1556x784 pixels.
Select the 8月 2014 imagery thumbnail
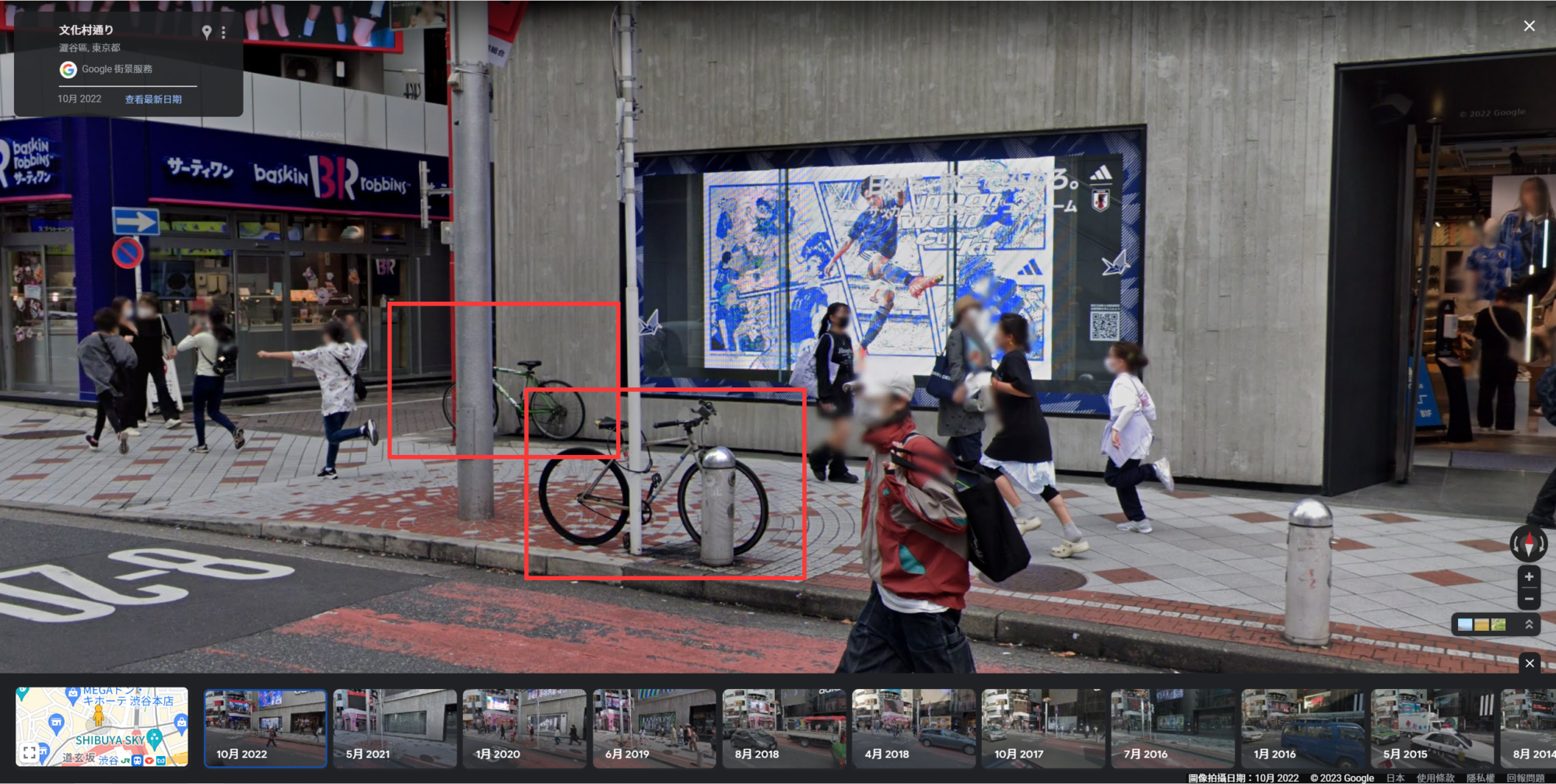point(1528,728)
